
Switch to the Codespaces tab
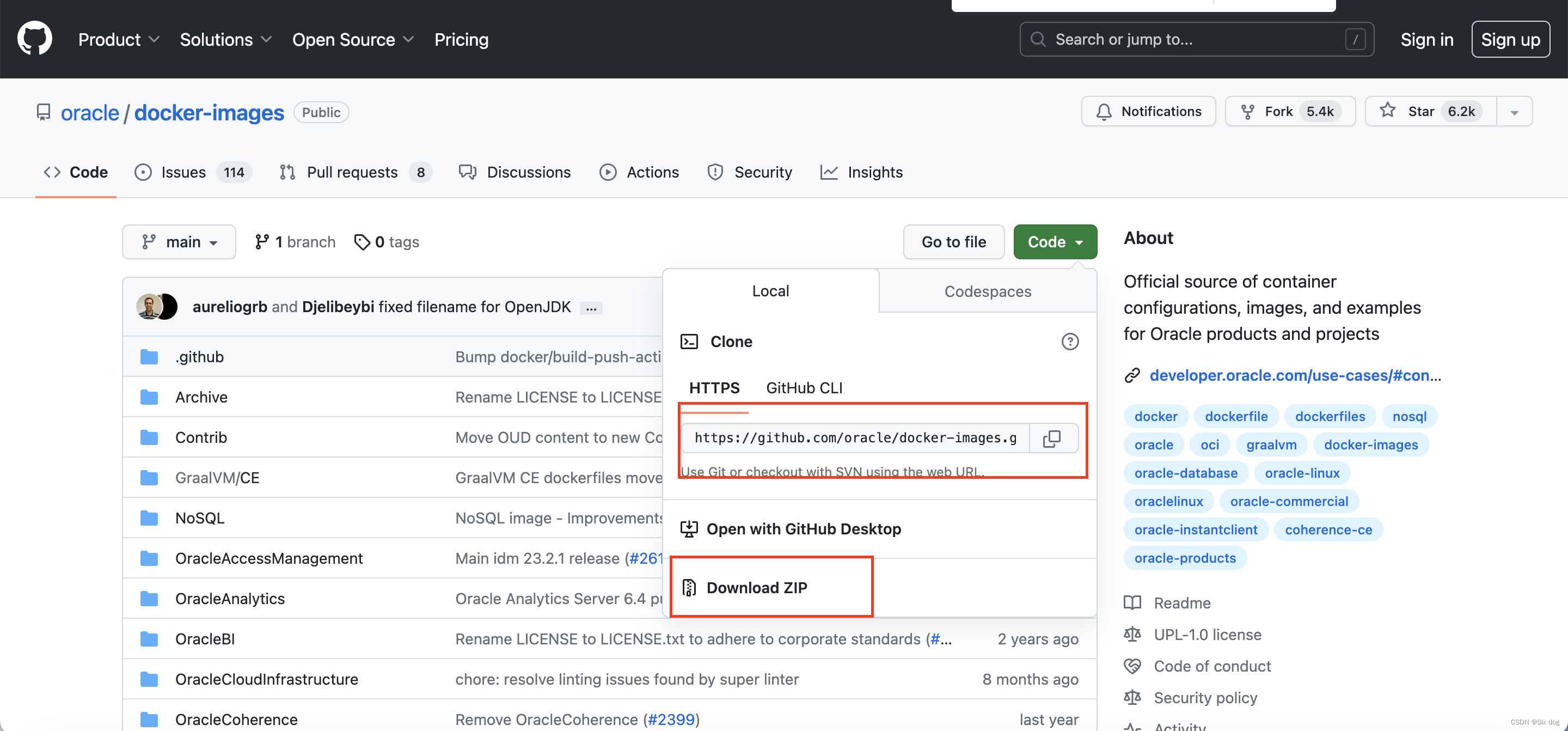[987, 292]
